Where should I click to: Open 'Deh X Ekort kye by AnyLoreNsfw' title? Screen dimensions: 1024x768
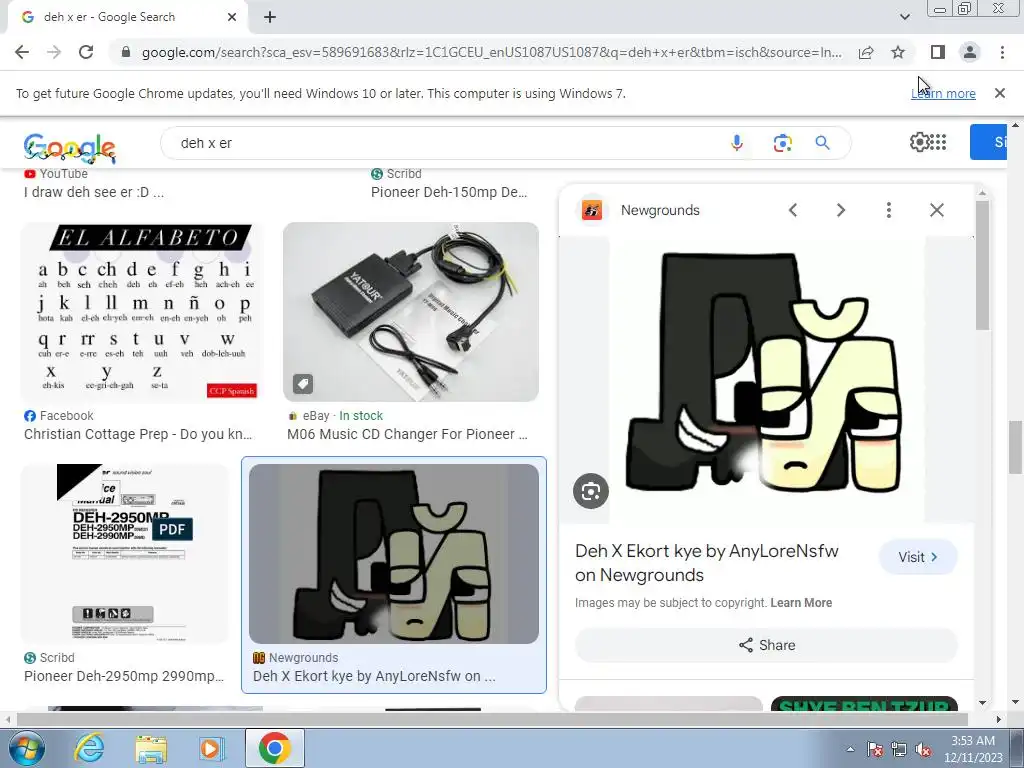707,563
